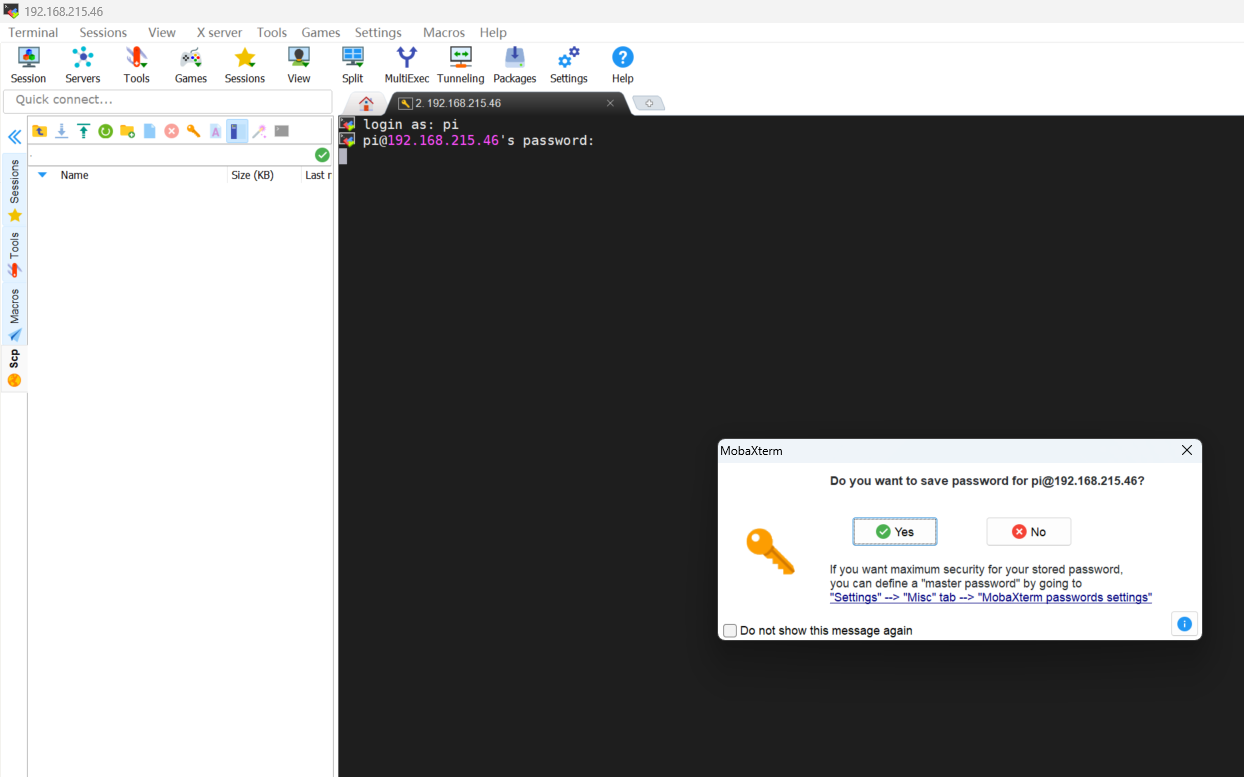1244x777 pixels.
Task: Click the magic wand icon in SCP toolbar
Action: tap(260, 131)
